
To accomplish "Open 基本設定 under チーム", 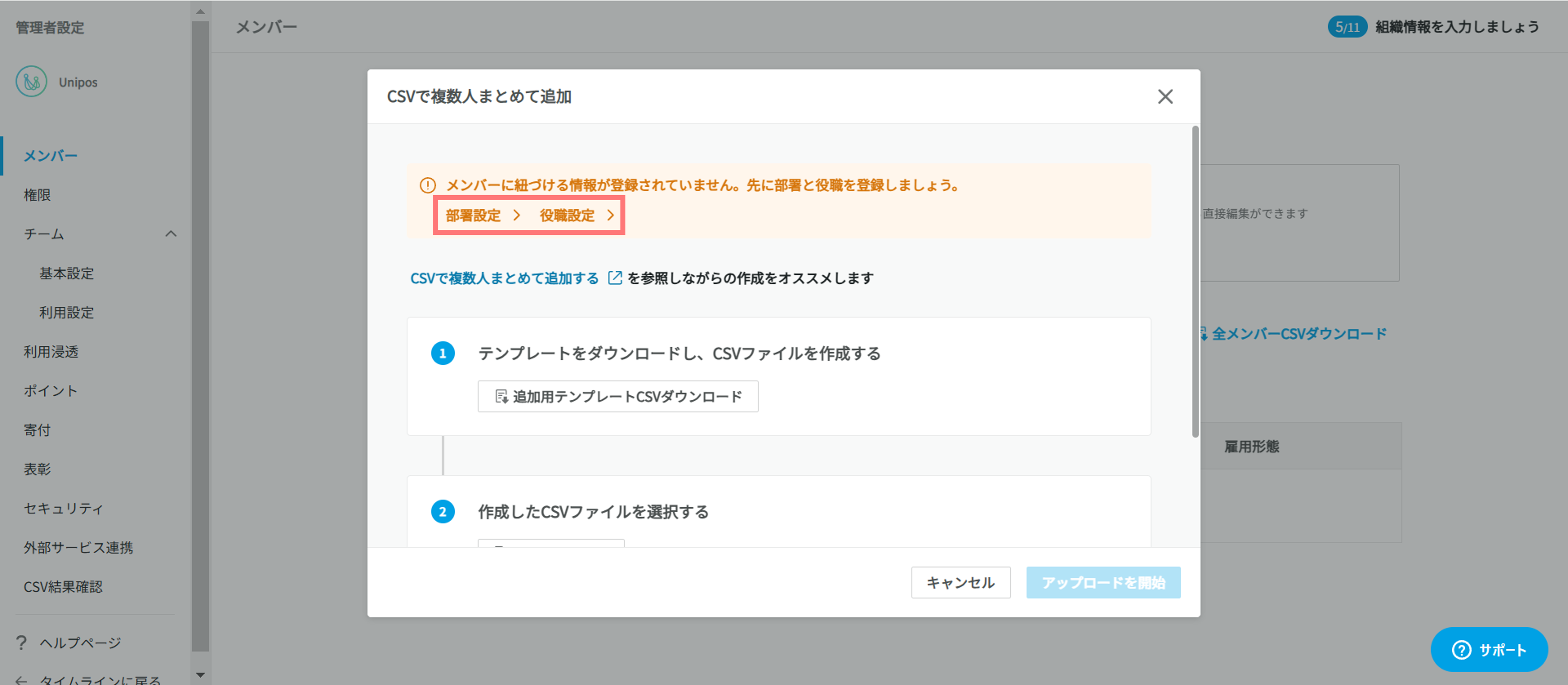I will click(67, 273).
